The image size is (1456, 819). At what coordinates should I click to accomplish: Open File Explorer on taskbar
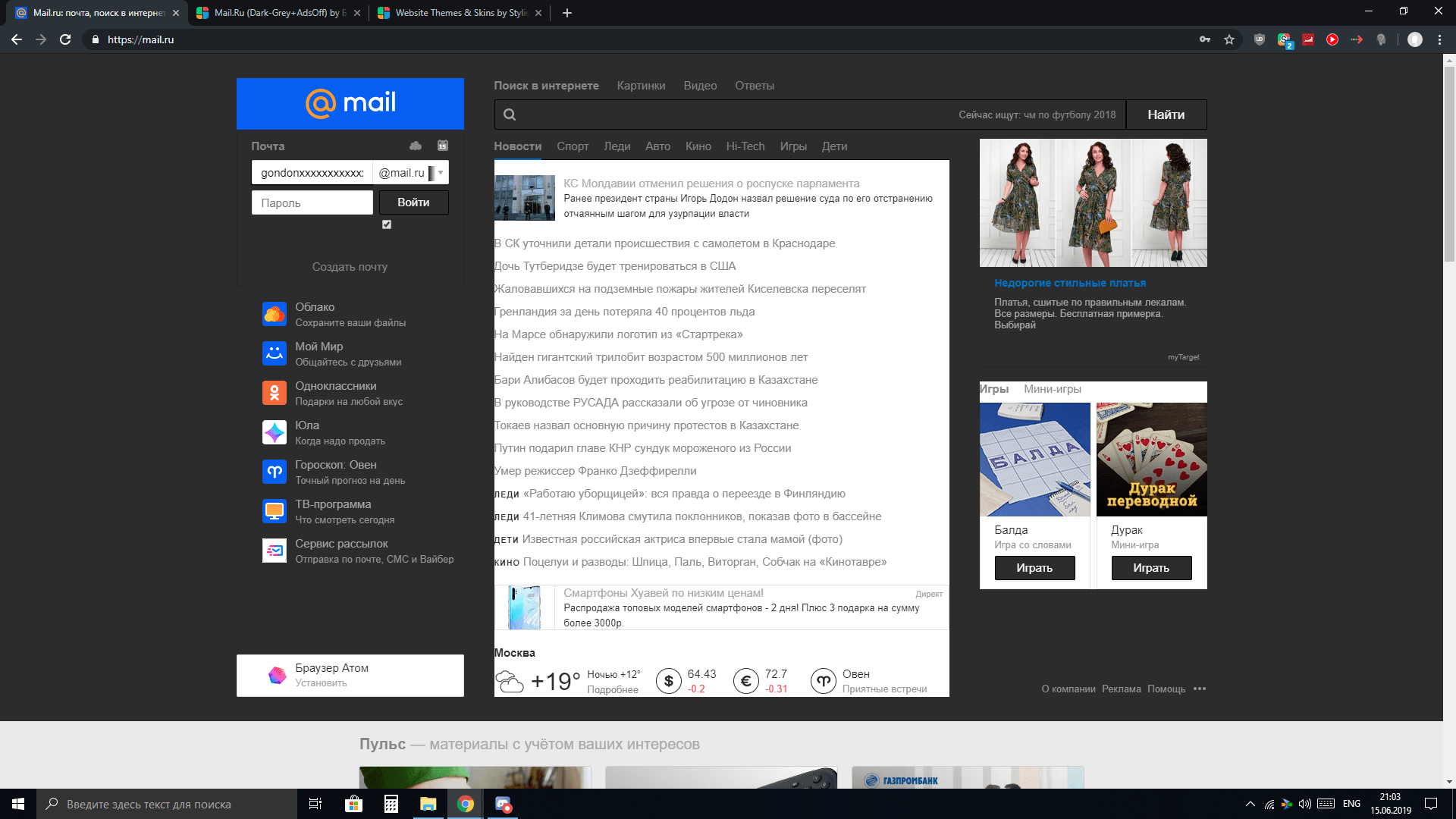(x=428, y=804)
